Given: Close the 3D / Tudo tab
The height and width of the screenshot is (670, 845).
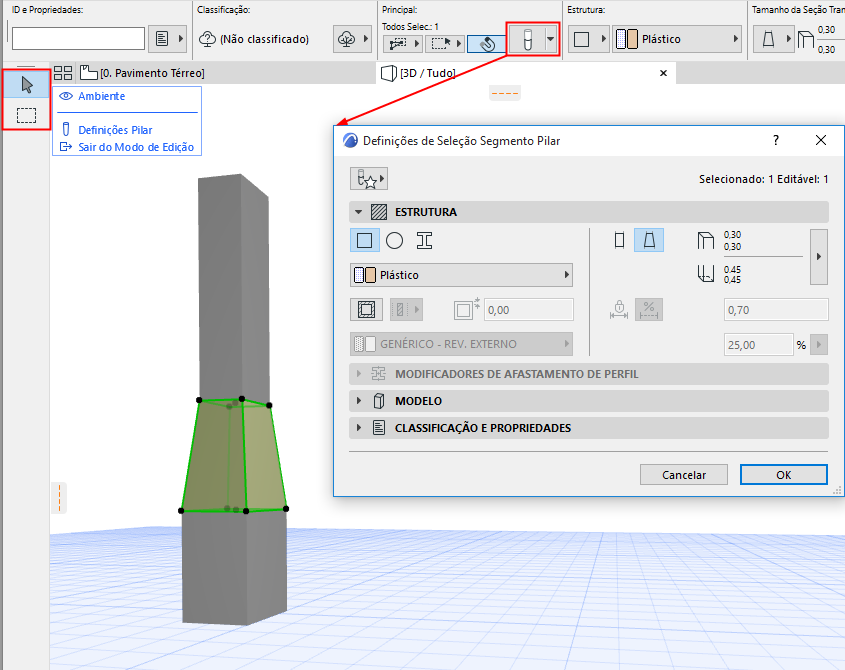Looking at the screenshot, I should pos(663,73).
